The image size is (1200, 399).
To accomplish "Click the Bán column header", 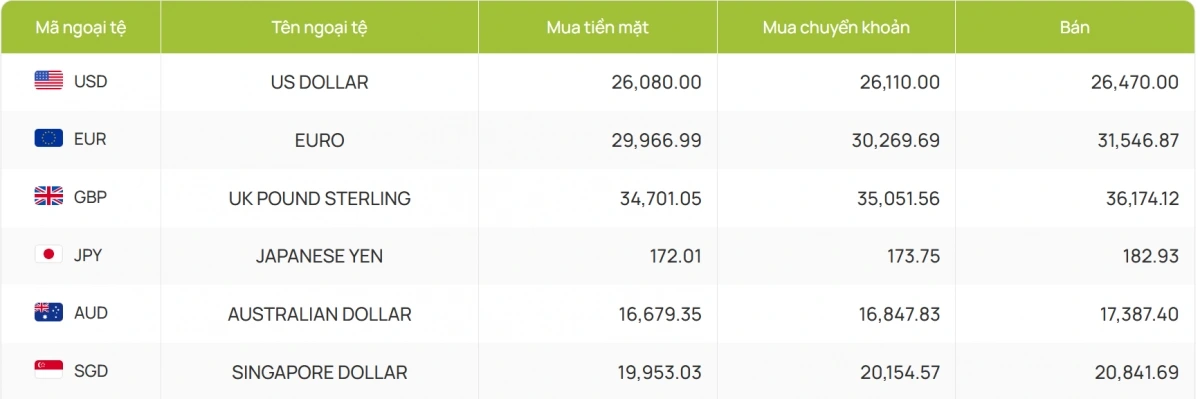I will (x=1075, y=28).
